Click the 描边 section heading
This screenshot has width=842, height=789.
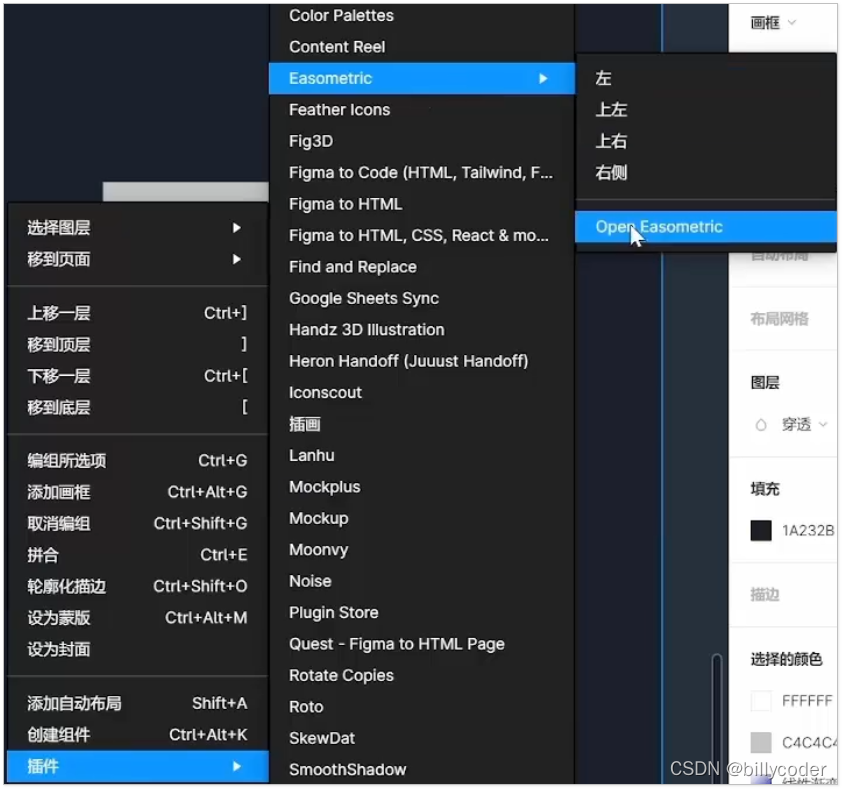tap(765, 595)
